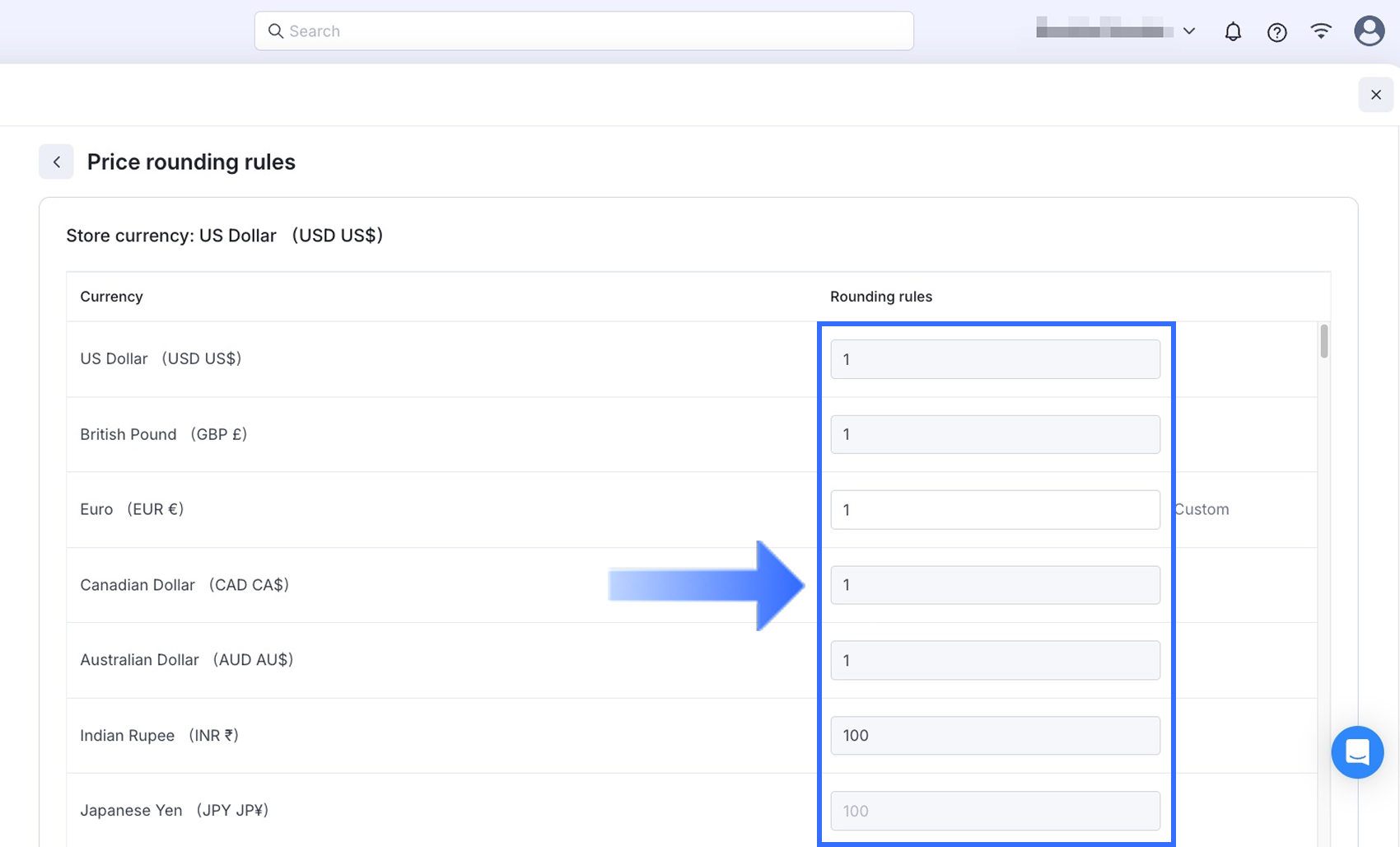The image size is (1400, 847).
Task: Click the notifications bell icon
Action: pyautogui.click(x=1233, y=31)
